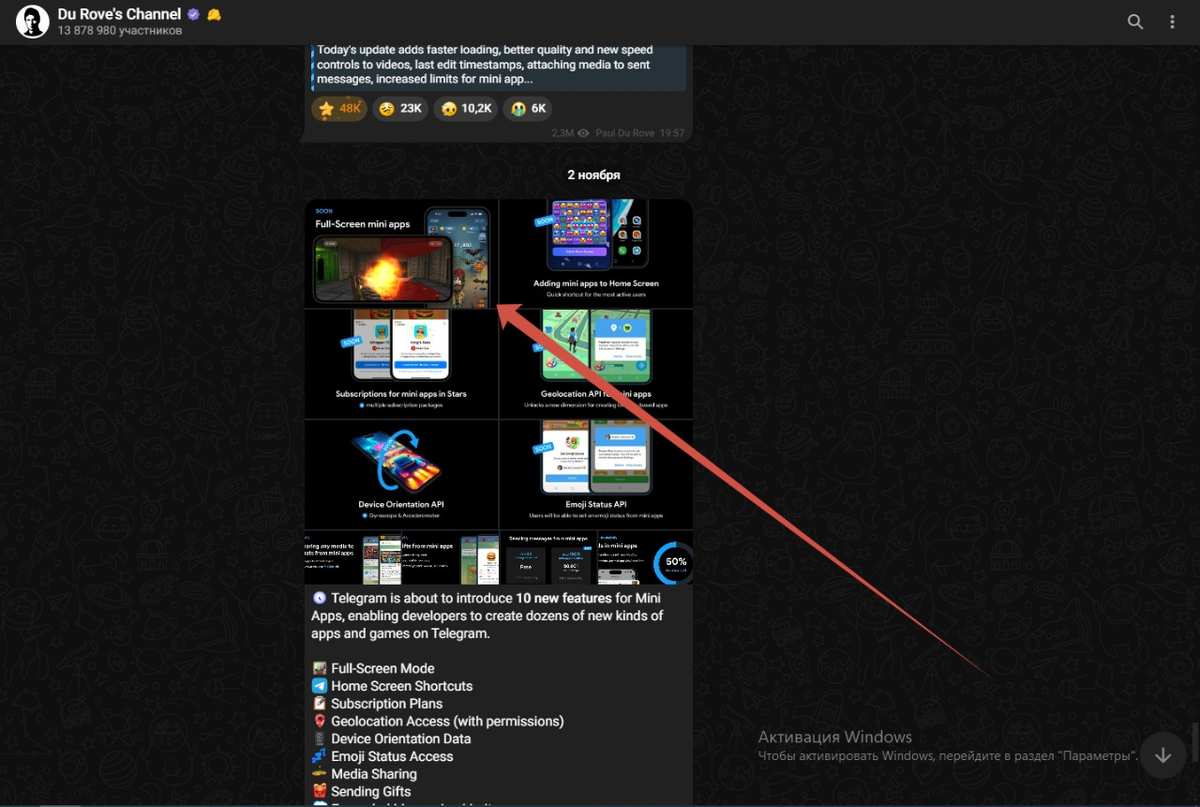Image resolution: width=1200 pixels, height=807 pixels.
Task: Open the Gifts from mini apps image
Action: pos(450,557)
